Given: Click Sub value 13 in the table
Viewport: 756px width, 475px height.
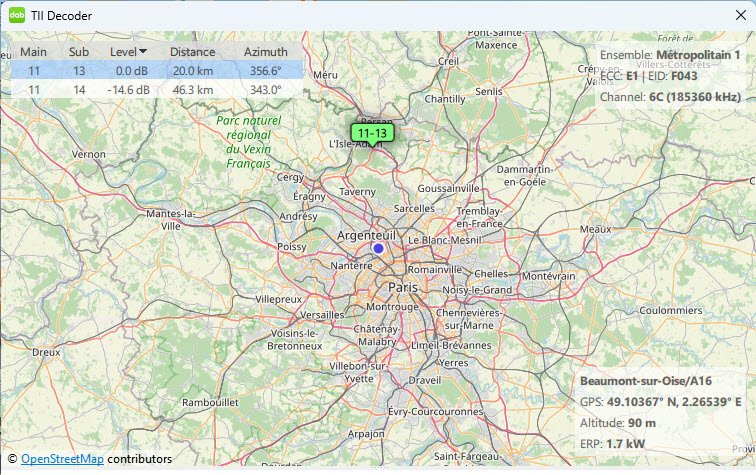Looking at the screenshot, I should [x=79, y=71].
